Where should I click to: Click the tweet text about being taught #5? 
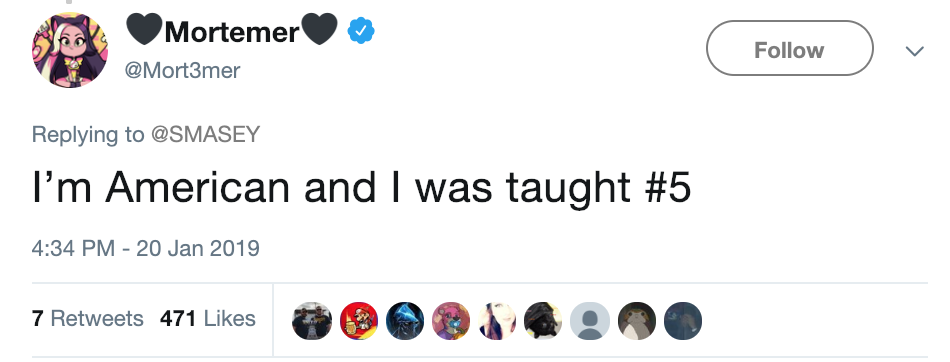pyautogui.click(x=361, y=187)
